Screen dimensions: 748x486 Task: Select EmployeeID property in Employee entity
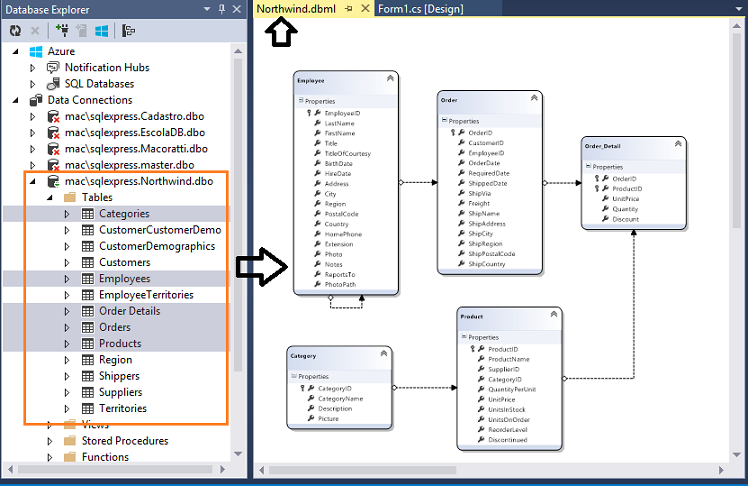point(343,113)
